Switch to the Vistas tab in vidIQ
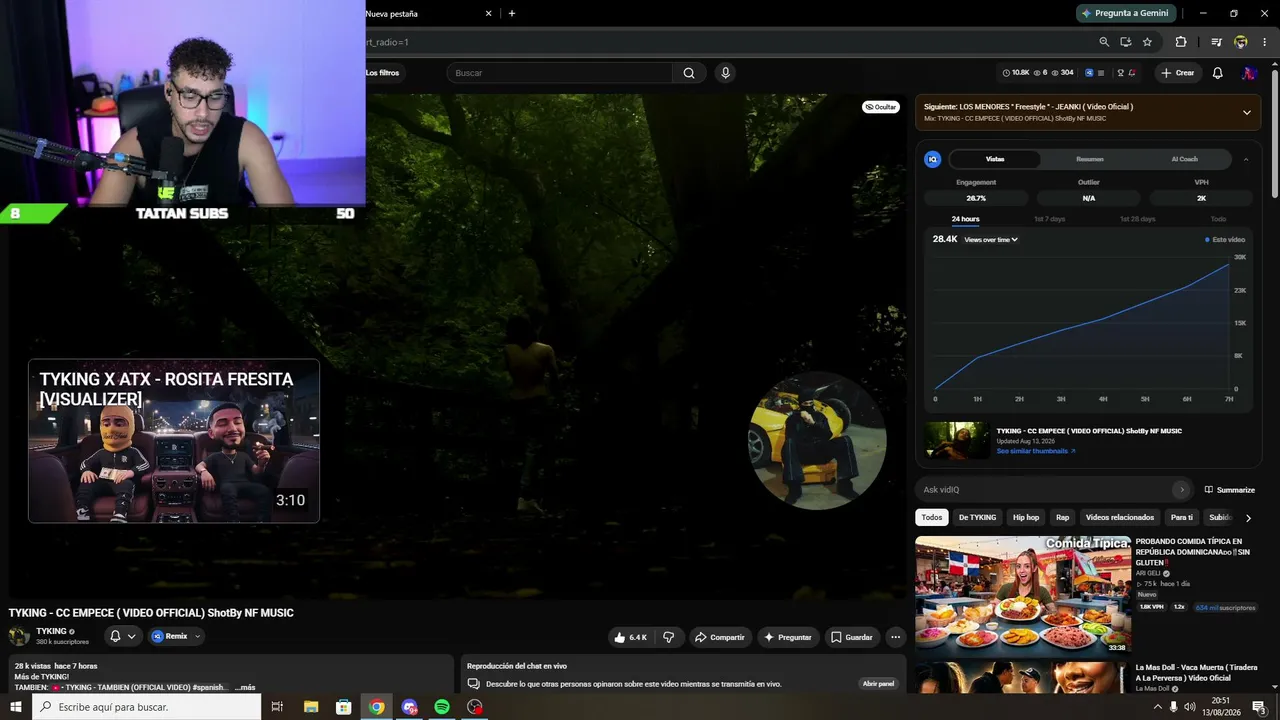 click(995, 159)
